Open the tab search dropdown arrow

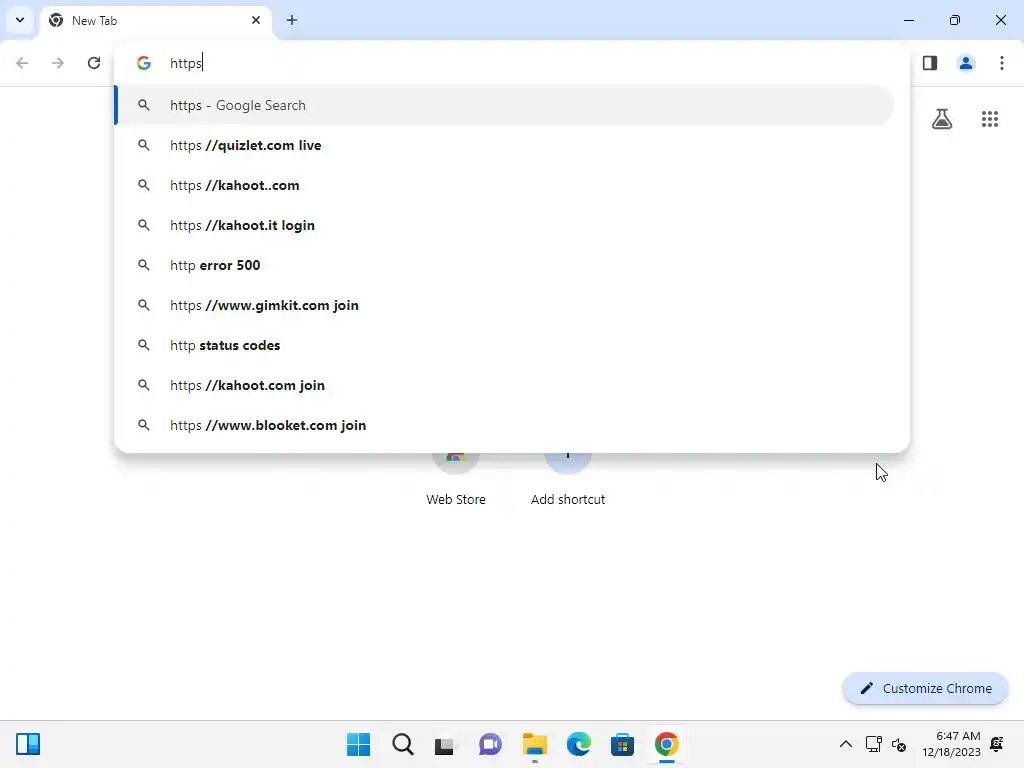pyautogui.click(x=20, y=20)
